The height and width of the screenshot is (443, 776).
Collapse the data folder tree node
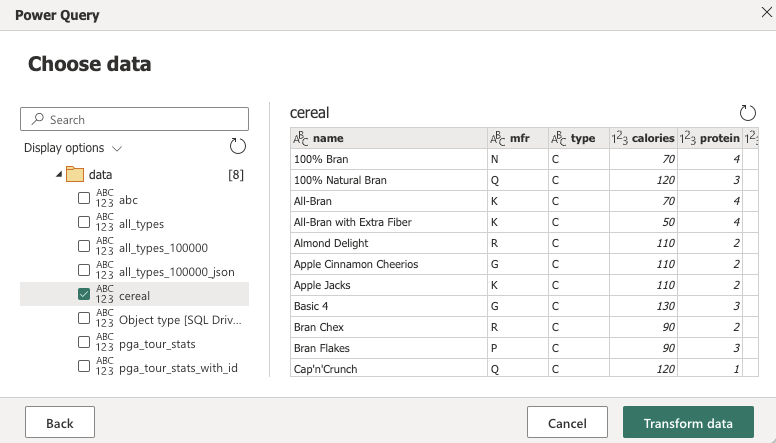click(x=57, y=175)
